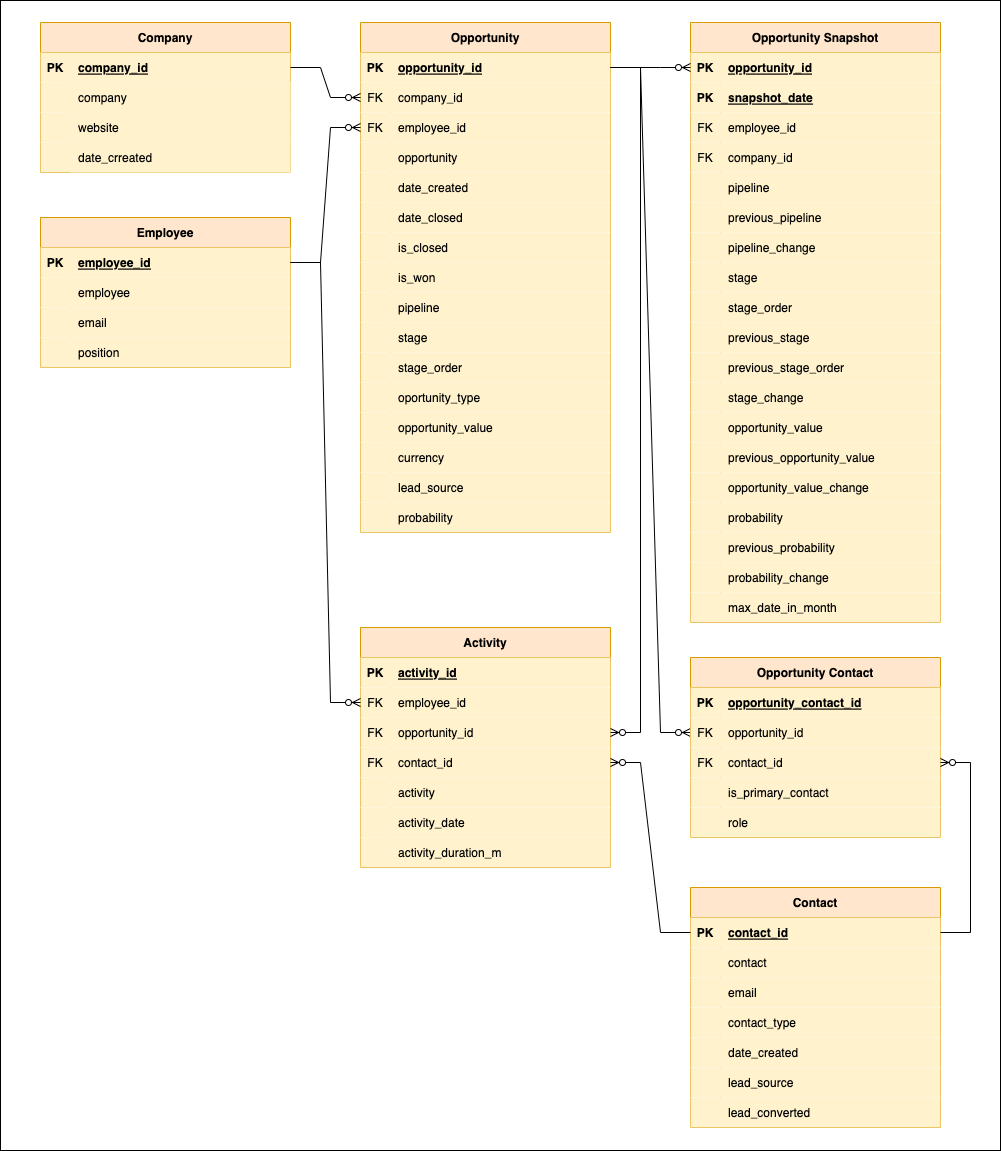Click the employee_id FK row in Opportunity
The height and width of the screenshot is (1151, 1001).
[x=430, y=128]
